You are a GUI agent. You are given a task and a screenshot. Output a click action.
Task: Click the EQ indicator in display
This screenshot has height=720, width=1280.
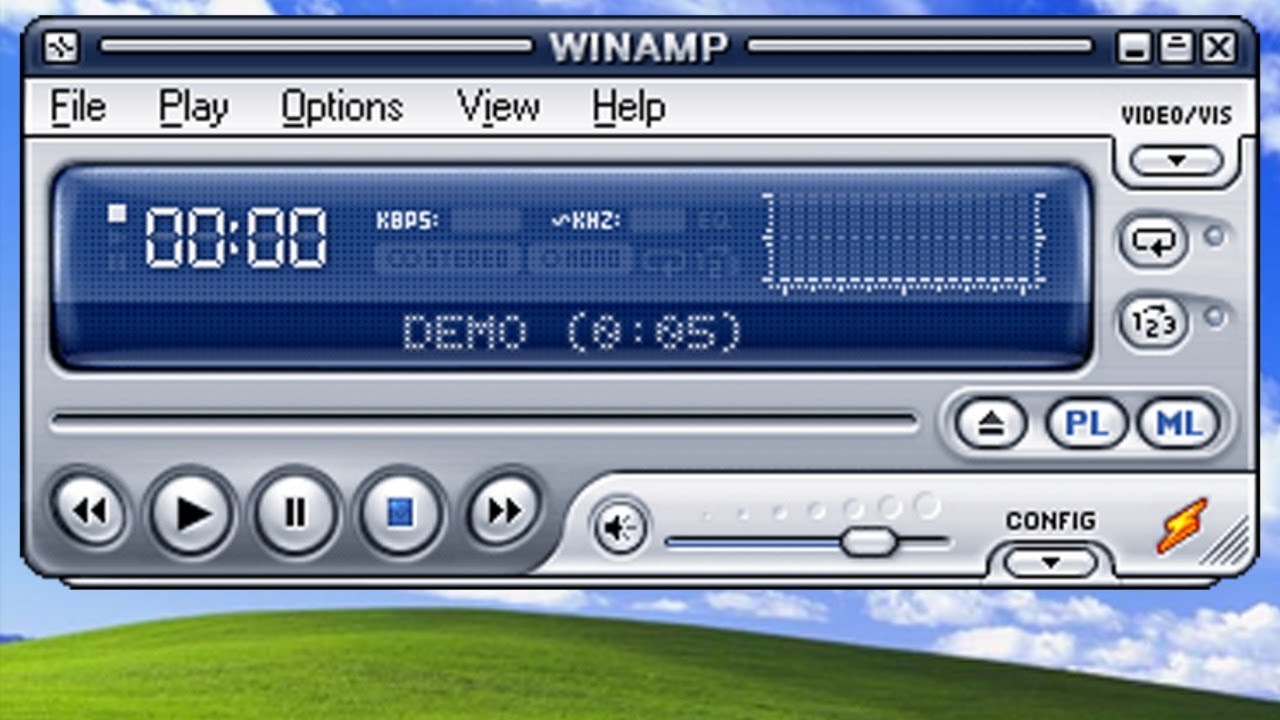[714, 221]
